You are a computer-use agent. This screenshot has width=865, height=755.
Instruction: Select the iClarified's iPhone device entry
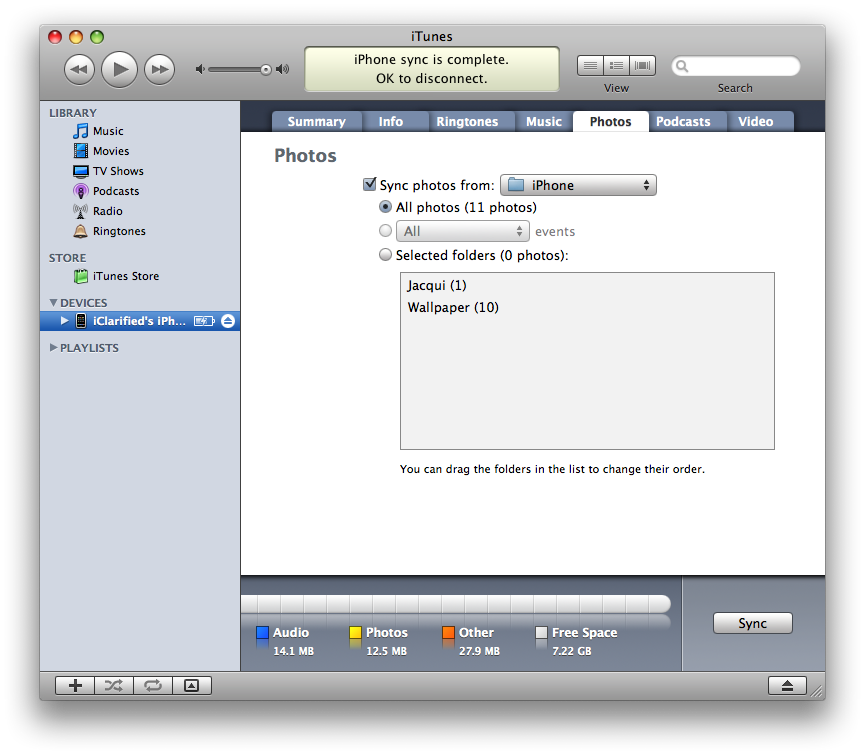[140, 321]
